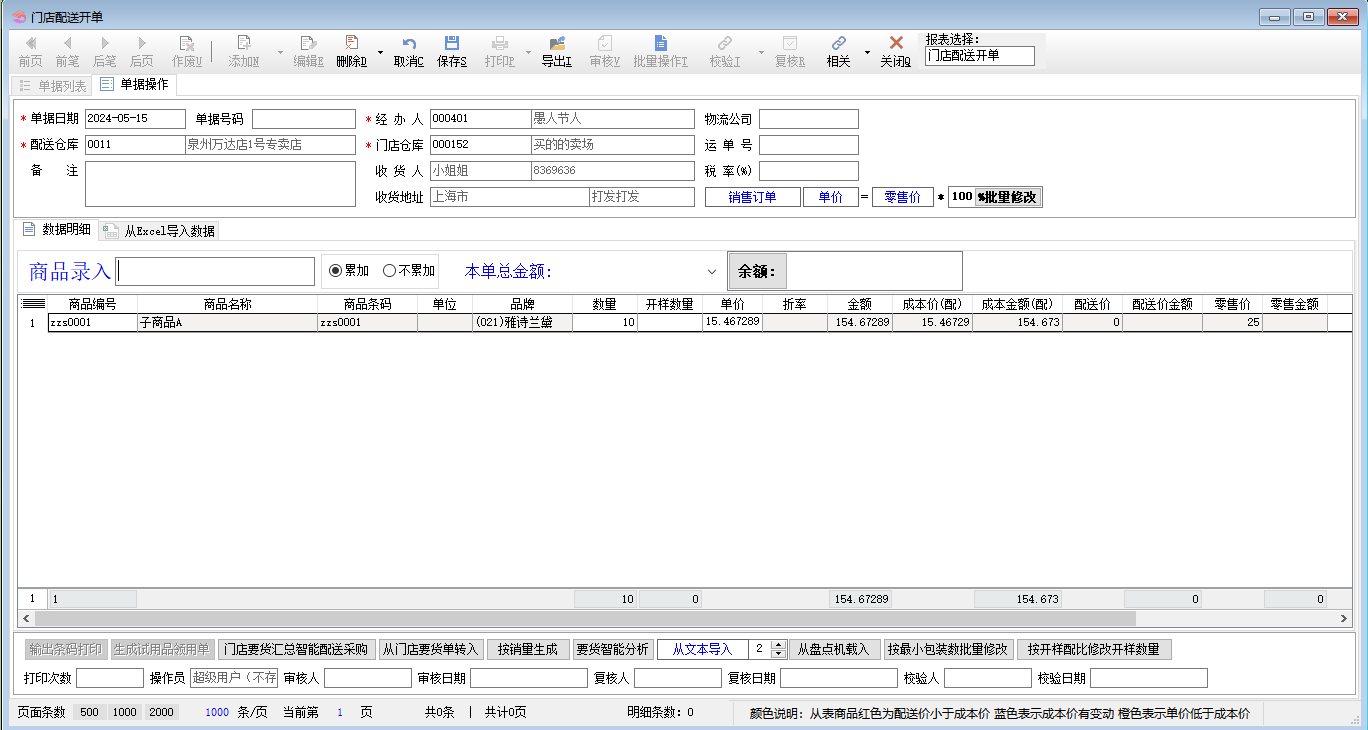Viewport: 1368px width, 730px height.
Task: Click the 单据日期 date field
Action: click(135, 118)
